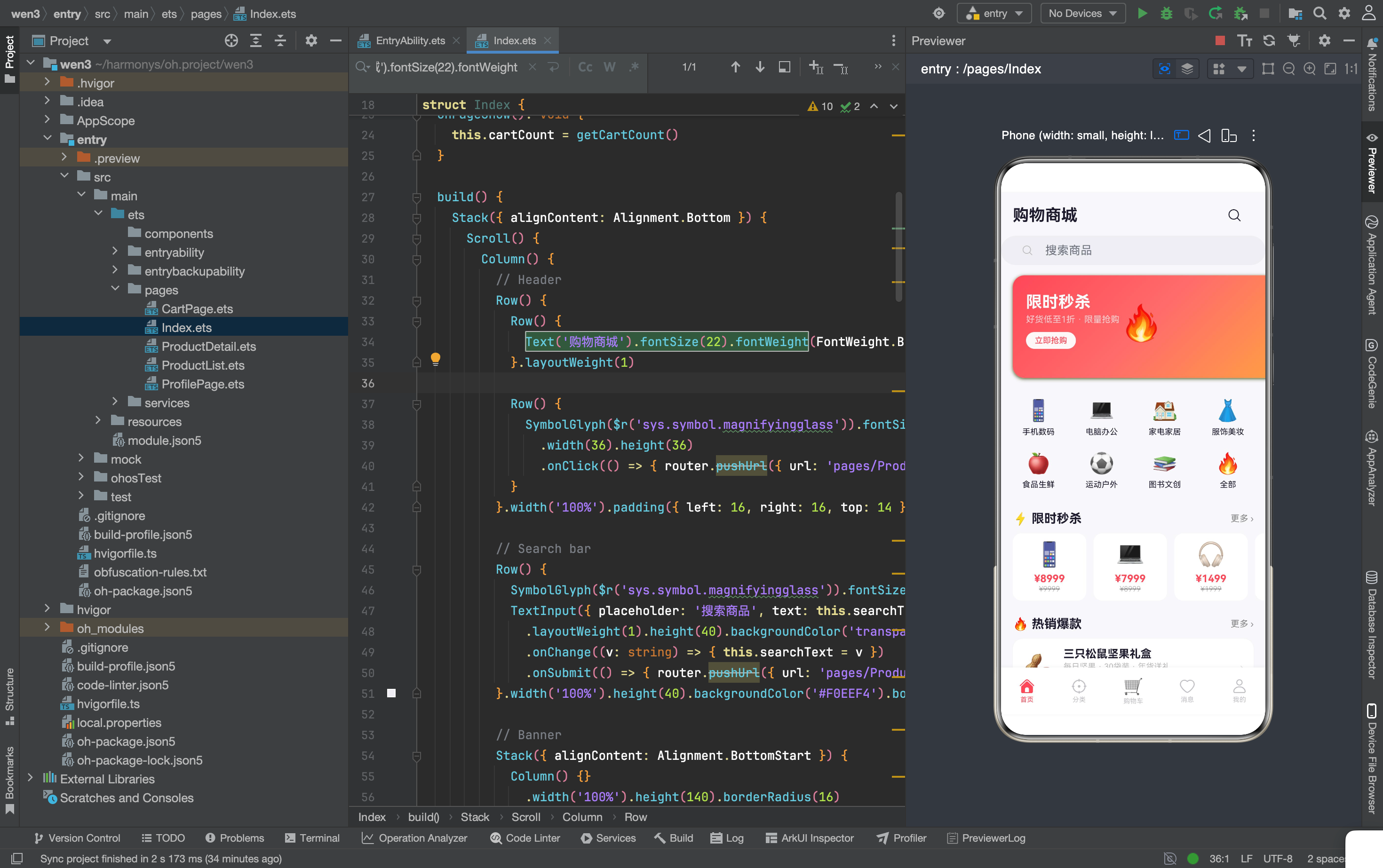Open Previewer settings gear
Viewport: 1383px width, 868px height.
point(1324,41)
